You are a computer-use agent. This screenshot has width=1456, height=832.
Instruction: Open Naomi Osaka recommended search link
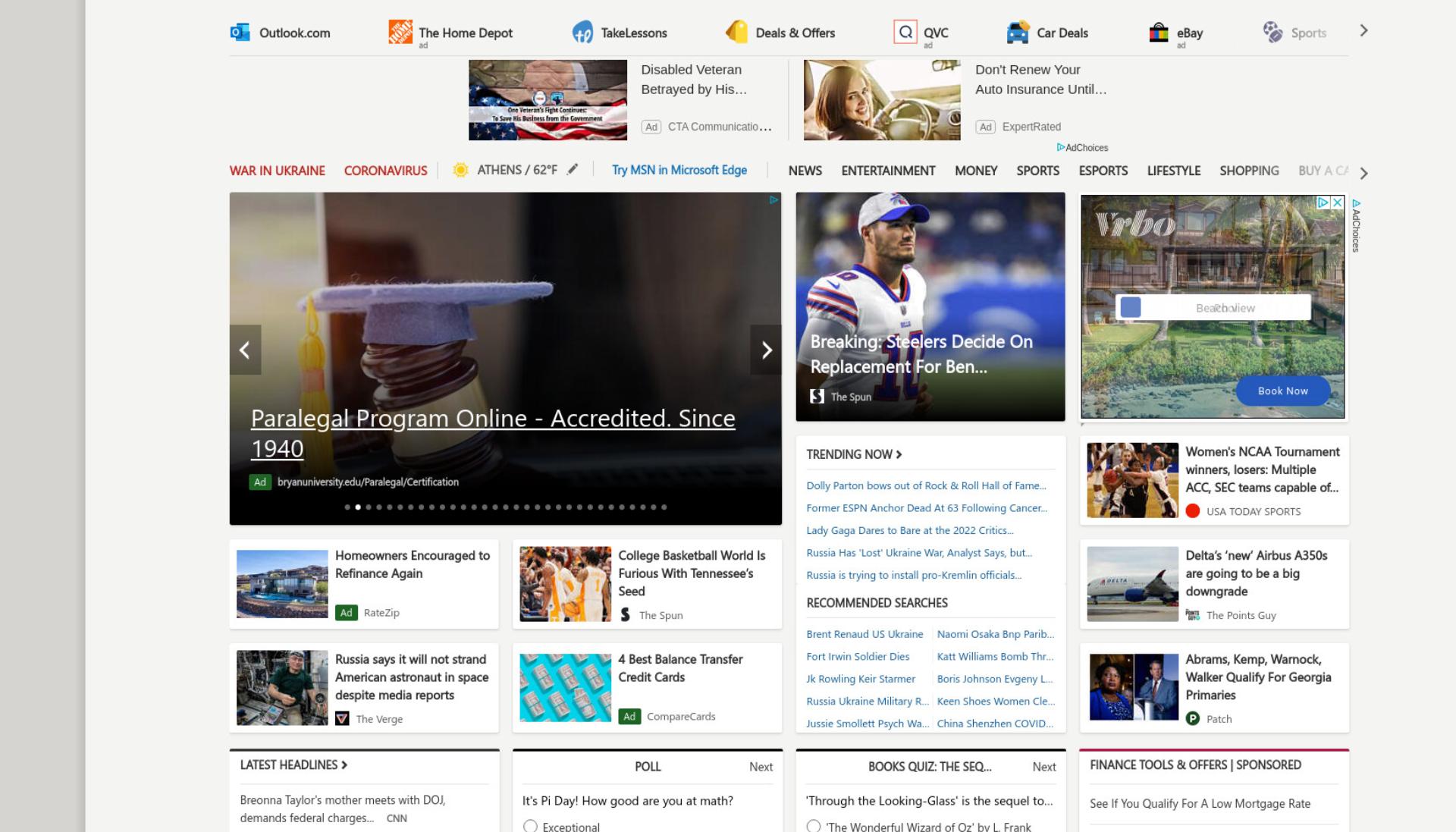coord(995,634)
